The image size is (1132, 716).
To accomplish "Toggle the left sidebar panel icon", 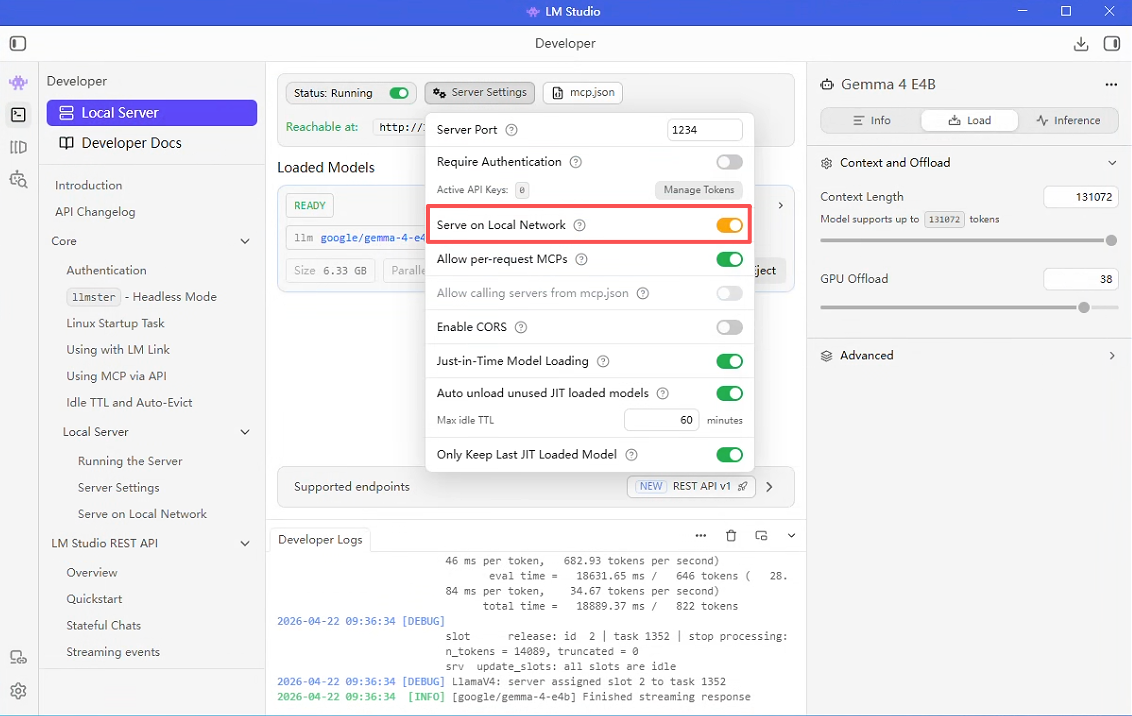I will point(18,44).
